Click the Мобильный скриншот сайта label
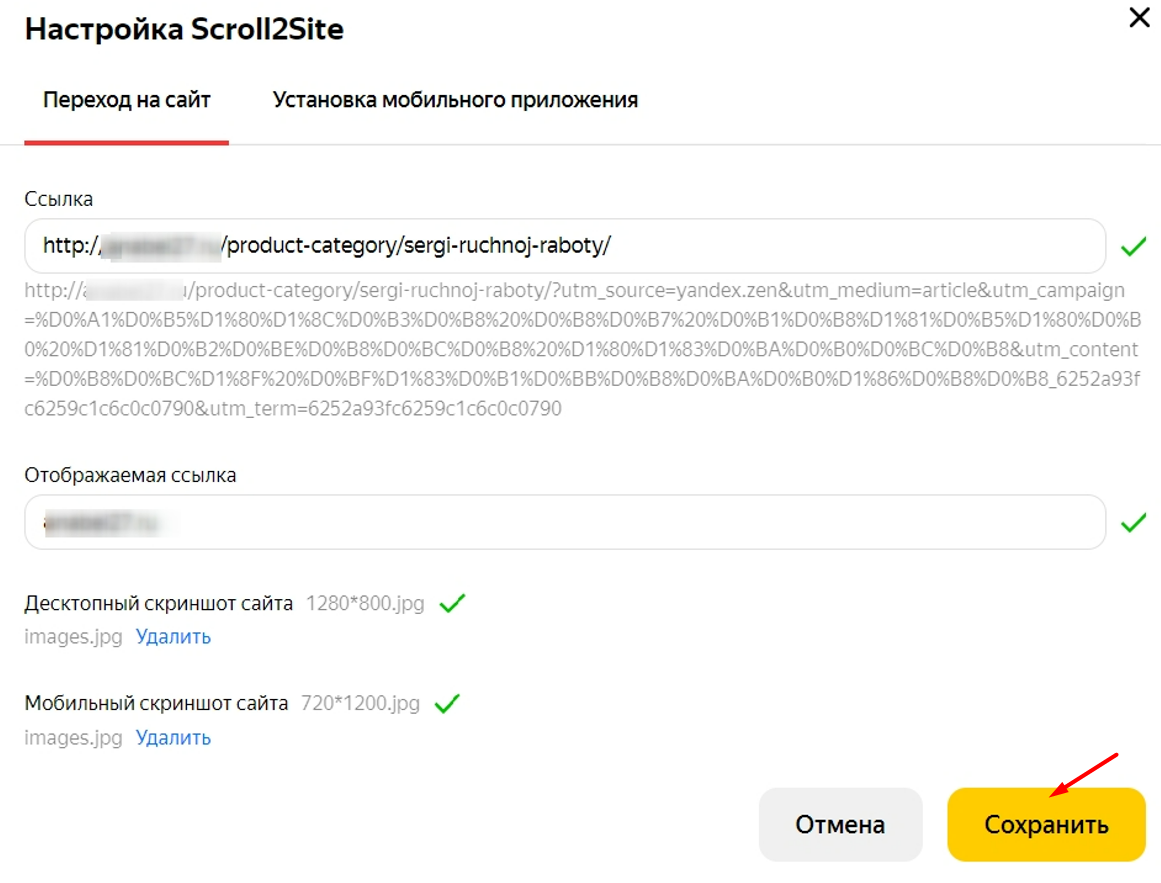 tap(156, 703)
